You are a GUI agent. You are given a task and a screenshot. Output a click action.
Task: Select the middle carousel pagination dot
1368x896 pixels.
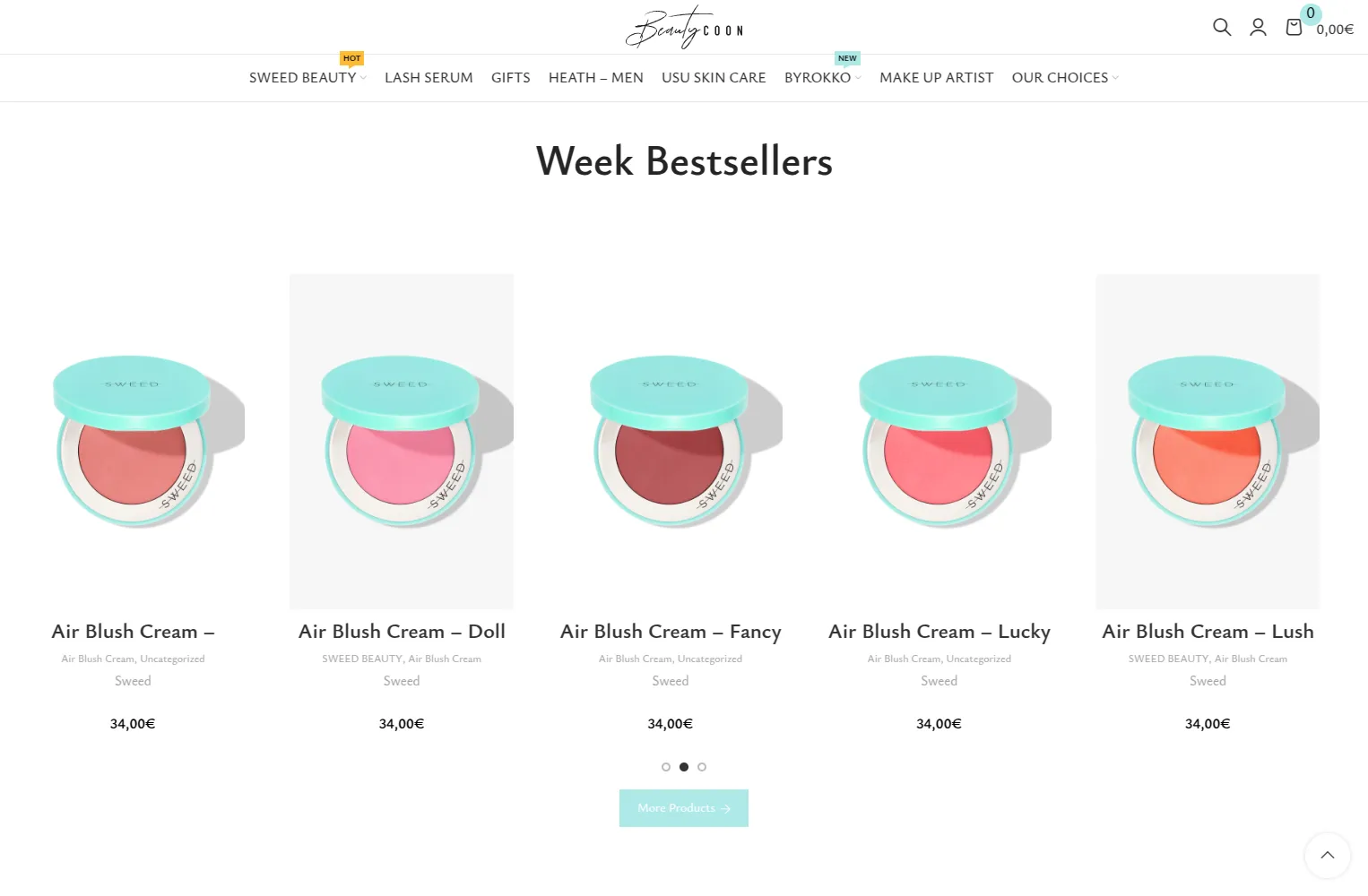(684, 767)
